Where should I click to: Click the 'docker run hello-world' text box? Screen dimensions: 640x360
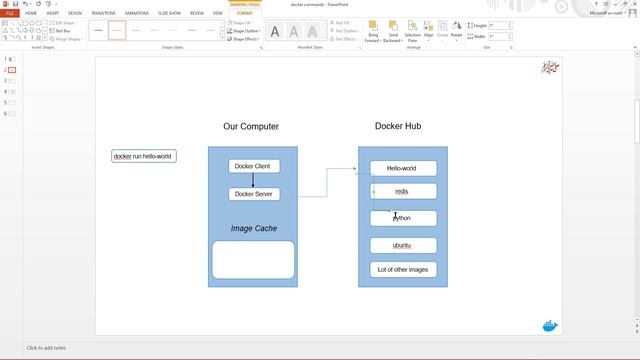click(x=144, y=156)
